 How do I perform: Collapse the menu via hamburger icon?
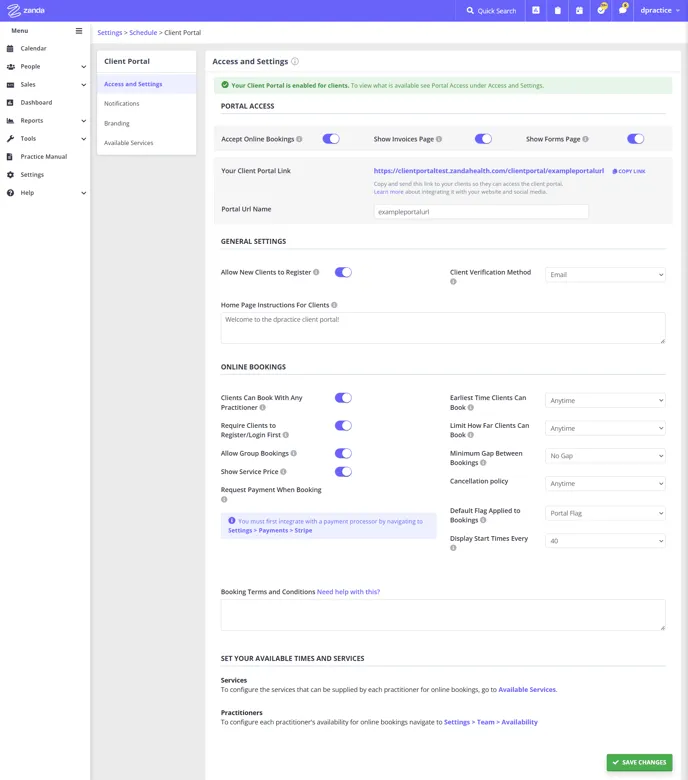[79, 31]
